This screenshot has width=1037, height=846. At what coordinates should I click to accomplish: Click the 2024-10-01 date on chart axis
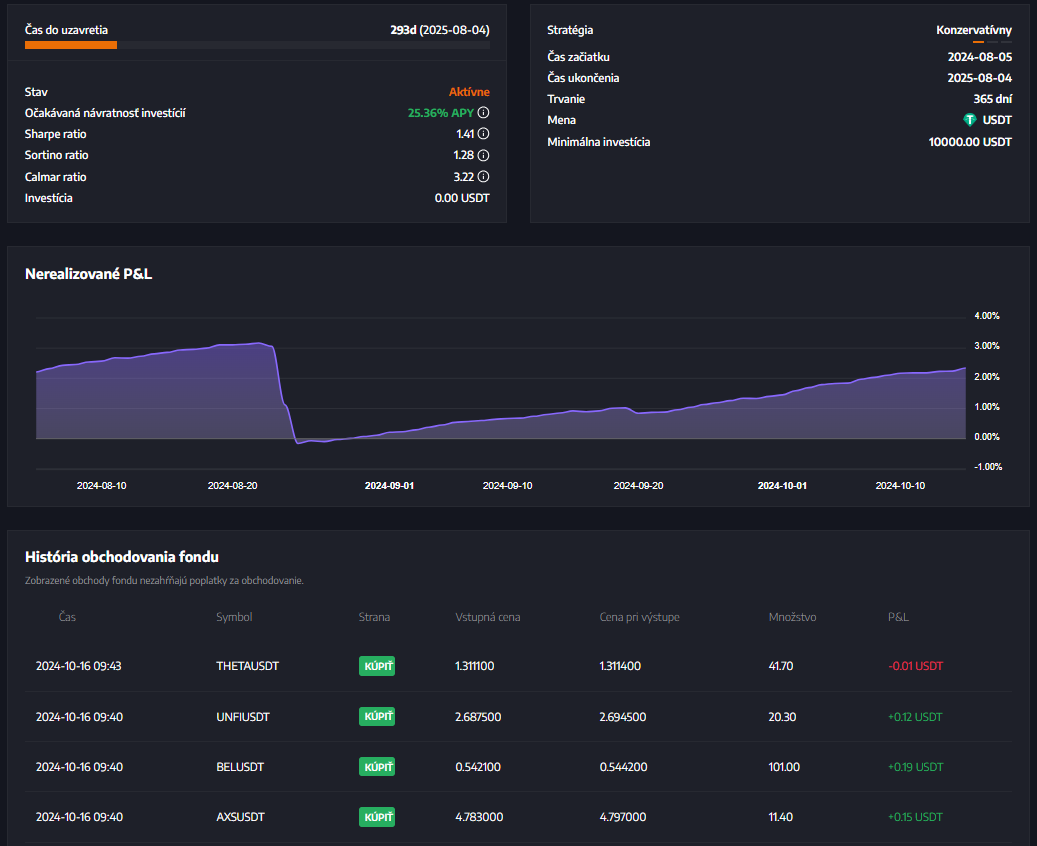point(782,486)
